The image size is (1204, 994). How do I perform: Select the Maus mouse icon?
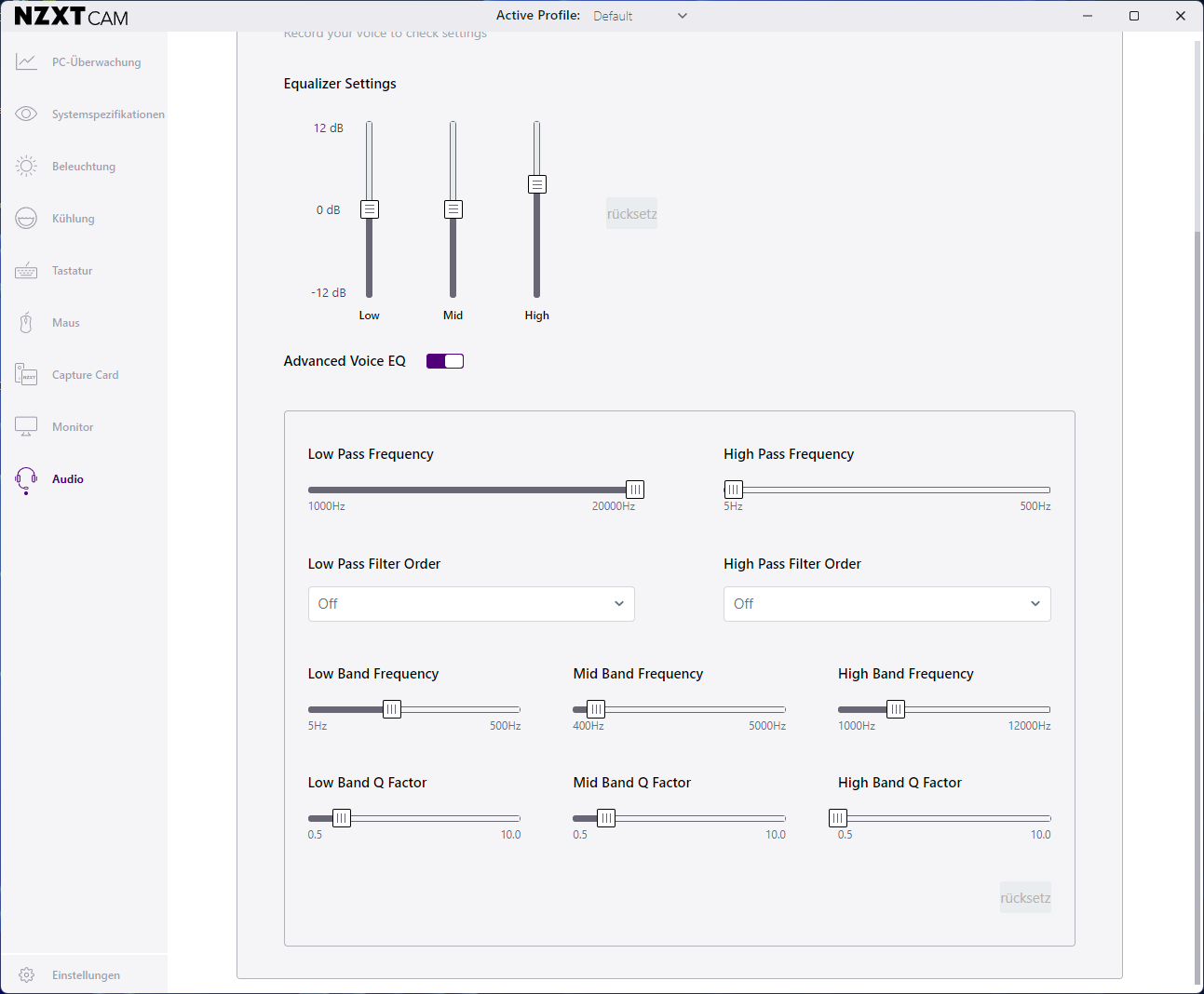(26, 323)
